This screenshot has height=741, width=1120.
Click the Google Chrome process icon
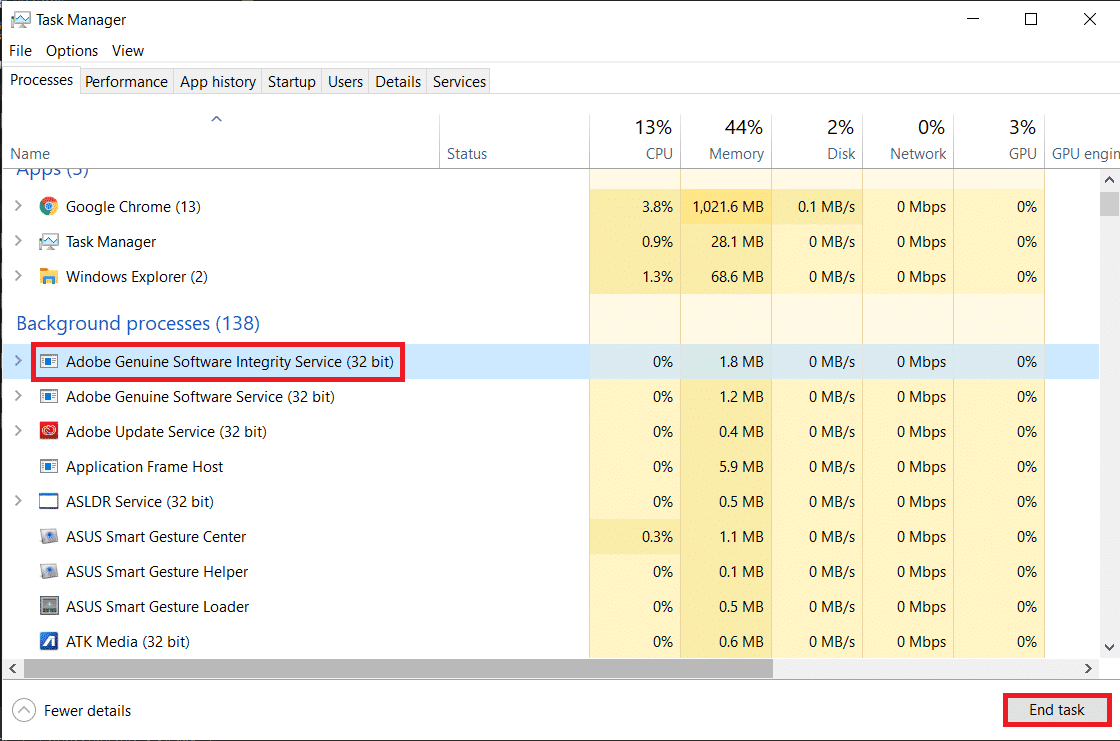48,207
